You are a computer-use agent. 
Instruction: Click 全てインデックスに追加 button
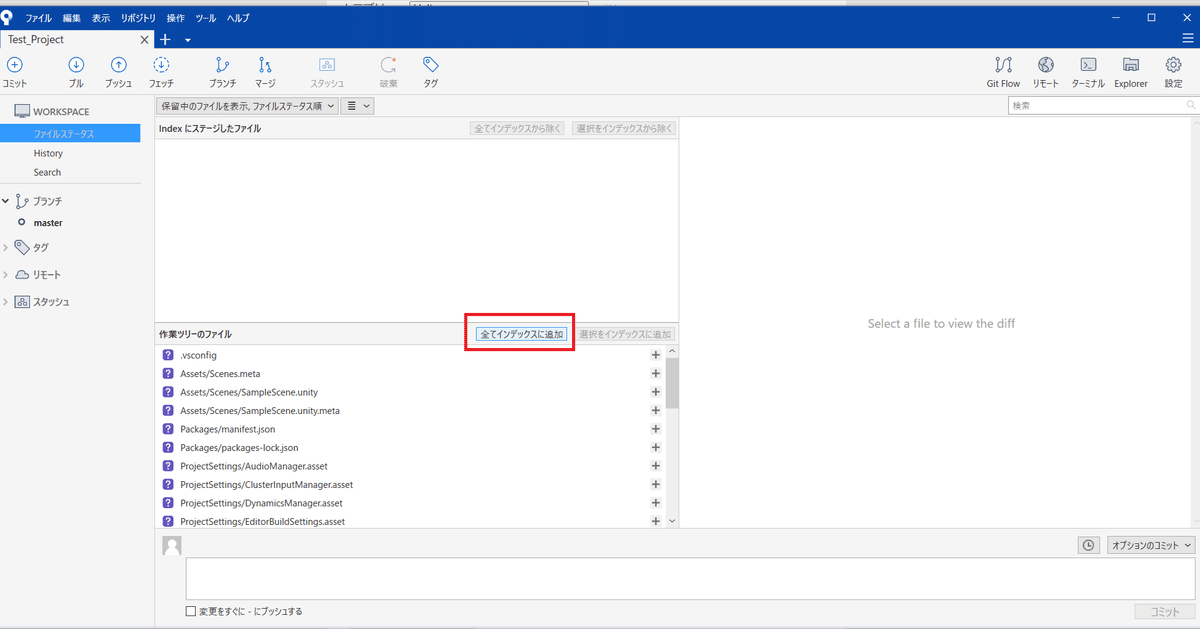(521, 334)
